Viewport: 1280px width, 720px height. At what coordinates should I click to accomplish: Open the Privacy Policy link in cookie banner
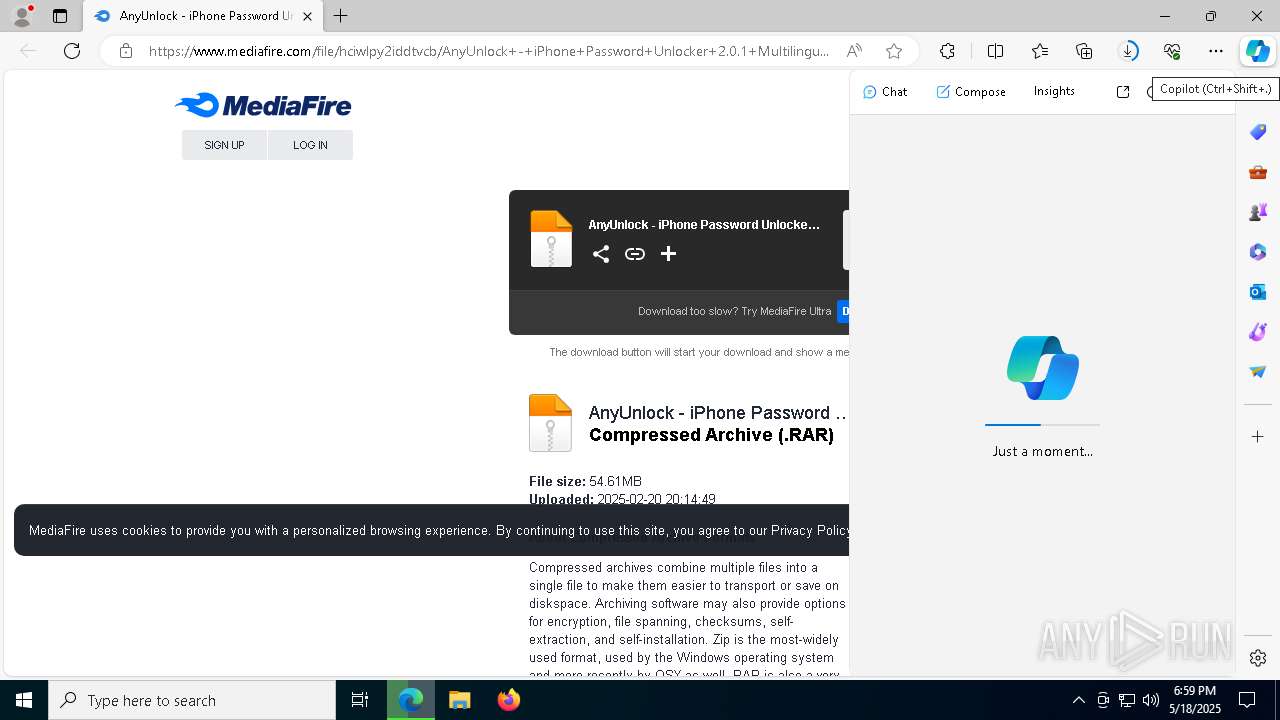pyautogui.click(x=810, y=530)
